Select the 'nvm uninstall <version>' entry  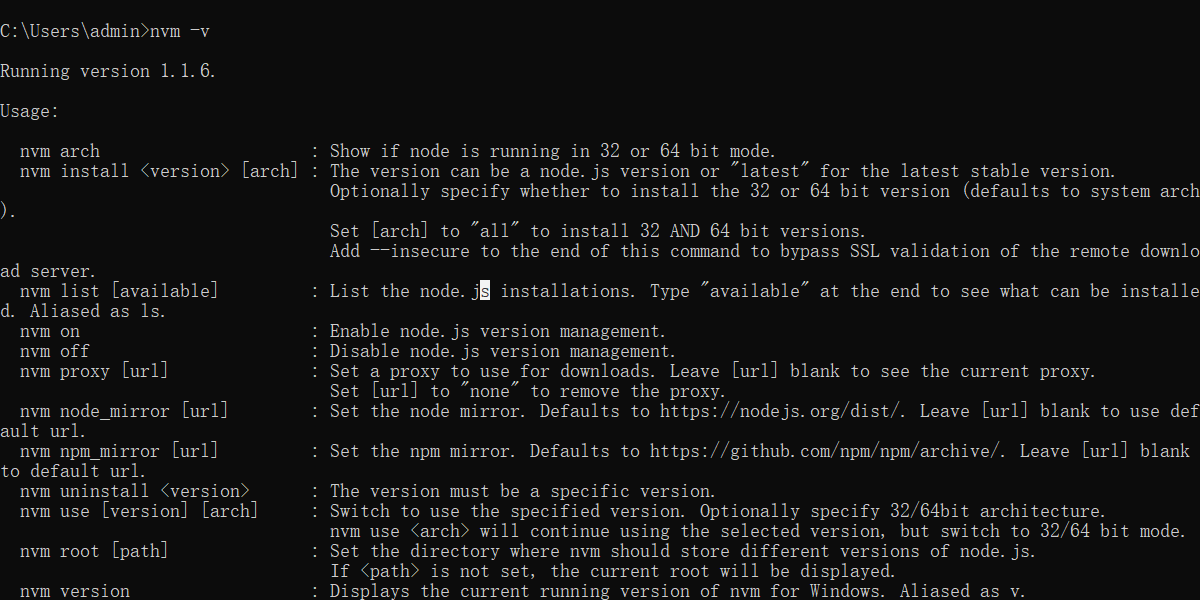pos(135,490)
